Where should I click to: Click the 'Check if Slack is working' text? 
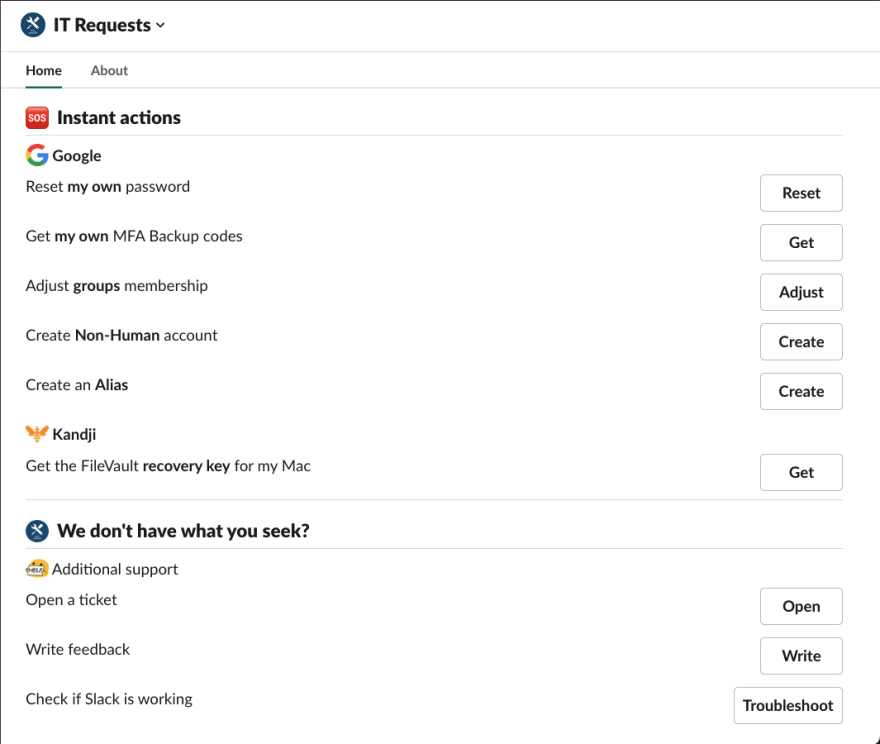tap(109, 699)
